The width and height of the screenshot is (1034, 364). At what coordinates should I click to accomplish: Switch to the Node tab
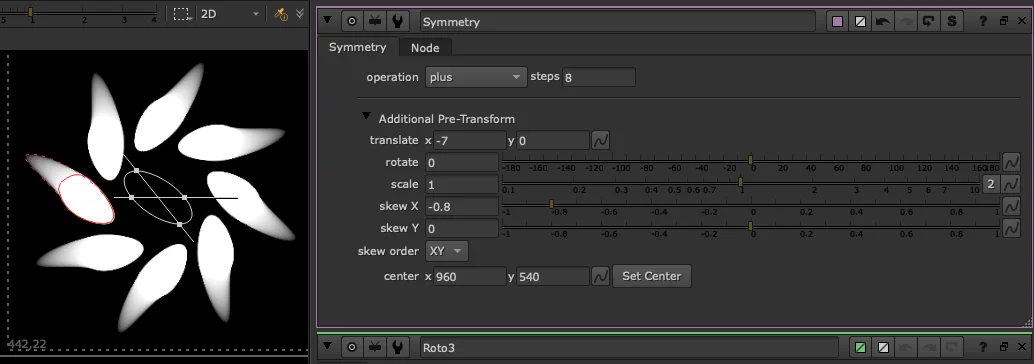tap(425, 47)
